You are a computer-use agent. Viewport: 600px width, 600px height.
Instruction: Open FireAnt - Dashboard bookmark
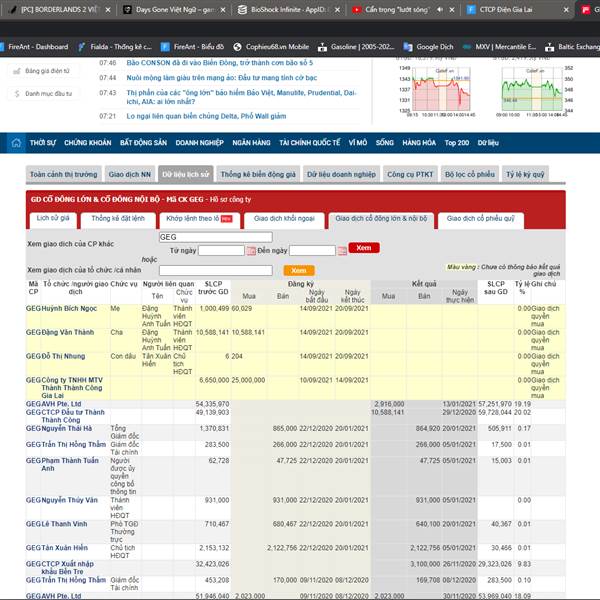coord(34,47)
